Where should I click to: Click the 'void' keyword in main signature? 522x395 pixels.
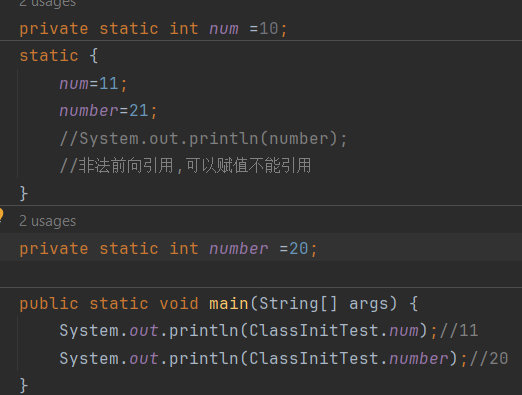click(179, 304)
